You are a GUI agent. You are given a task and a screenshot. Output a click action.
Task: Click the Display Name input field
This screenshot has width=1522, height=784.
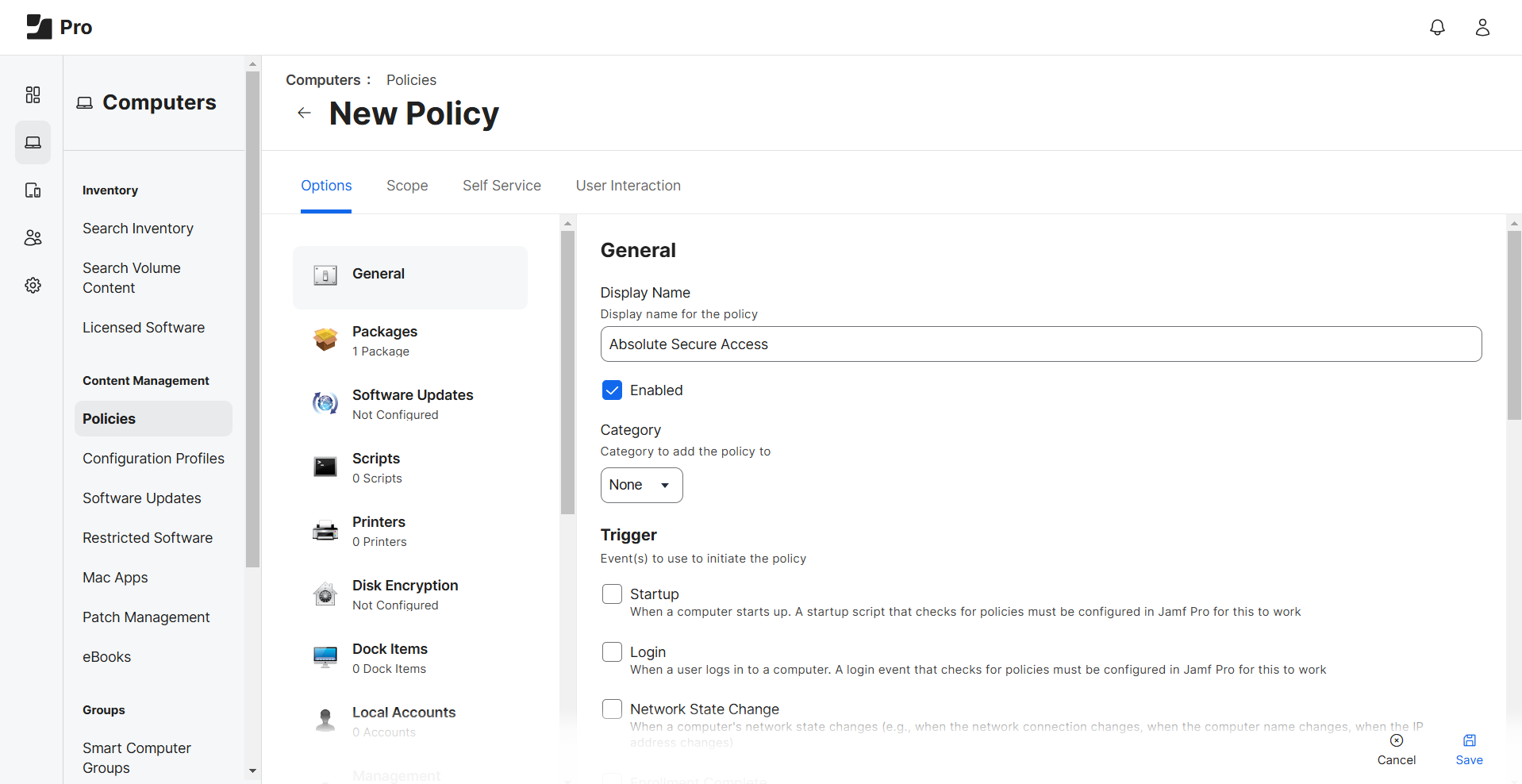point(1041,344)
